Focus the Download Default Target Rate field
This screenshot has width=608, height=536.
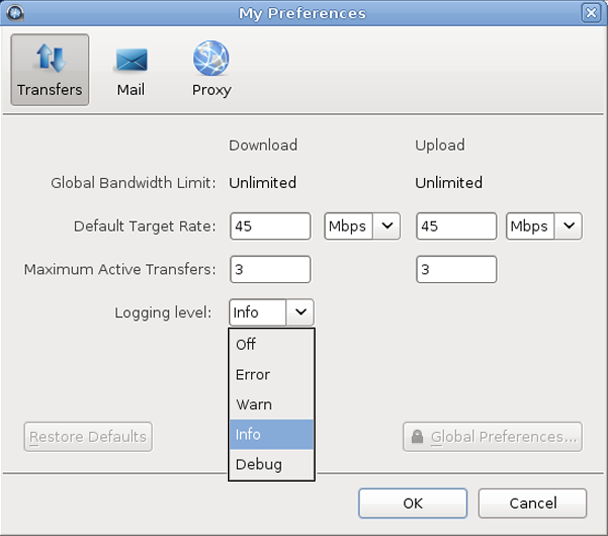270,226
